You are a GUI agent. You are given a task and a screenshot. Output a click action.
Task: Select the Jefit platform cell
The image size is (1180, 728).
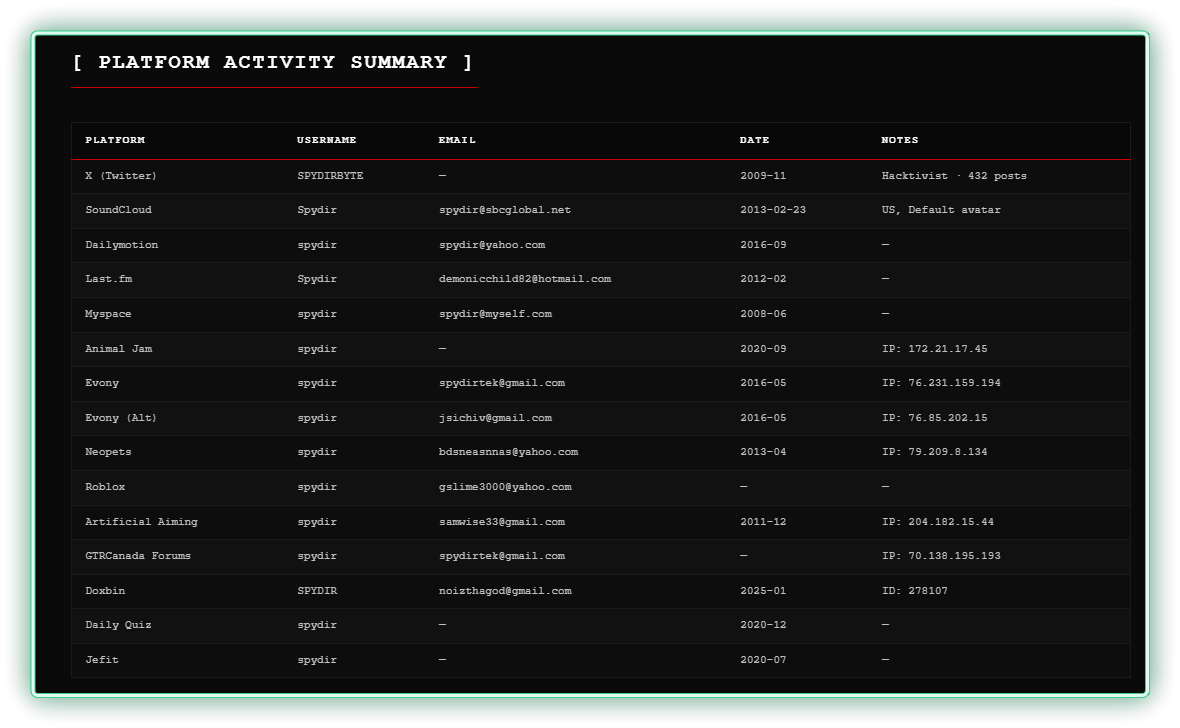(x=102, y=660)
